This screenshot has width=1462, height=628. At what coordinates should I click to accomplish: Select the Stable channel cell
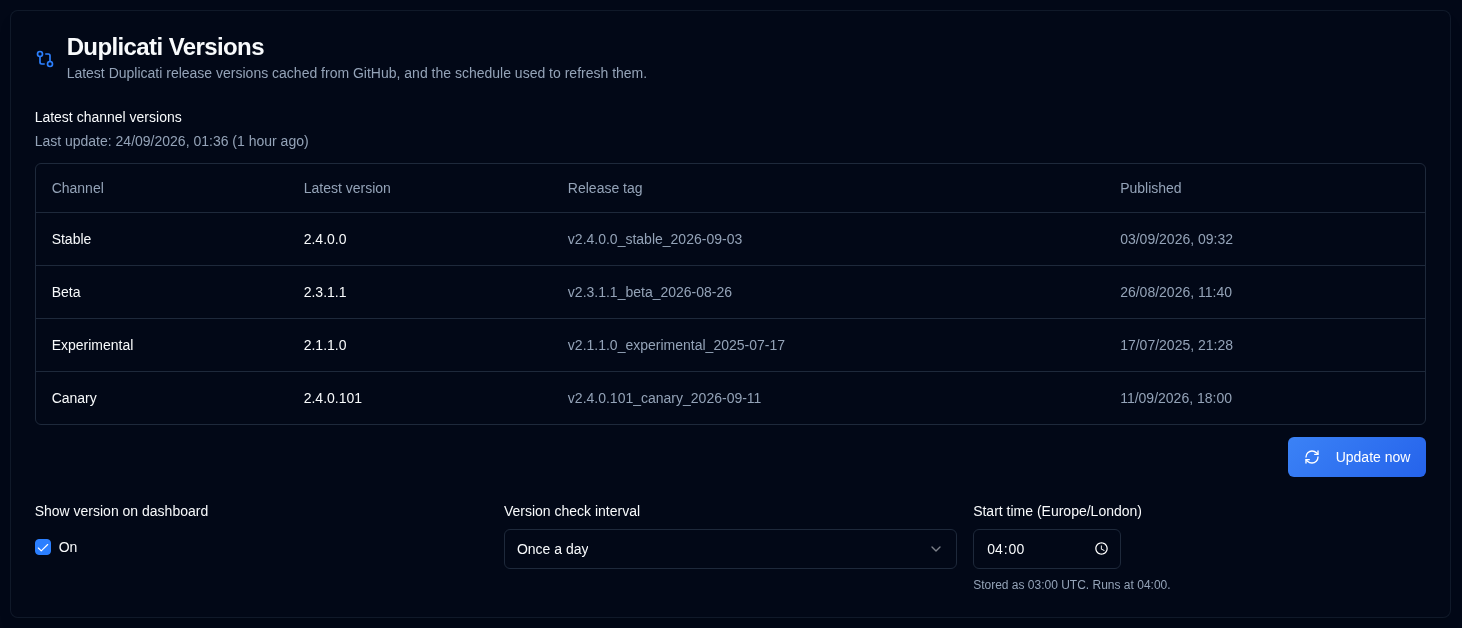pyautogui.click(x=72, y=239)
